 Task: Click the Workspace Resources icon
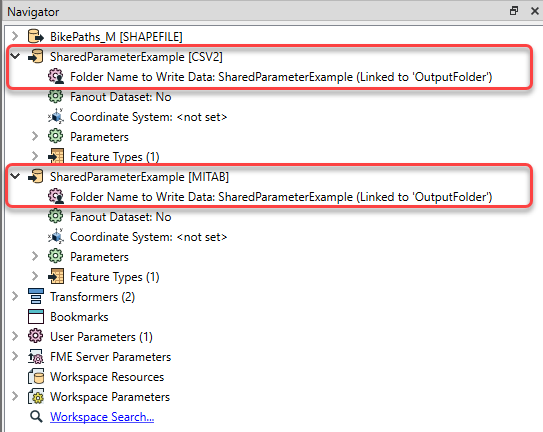36,377
